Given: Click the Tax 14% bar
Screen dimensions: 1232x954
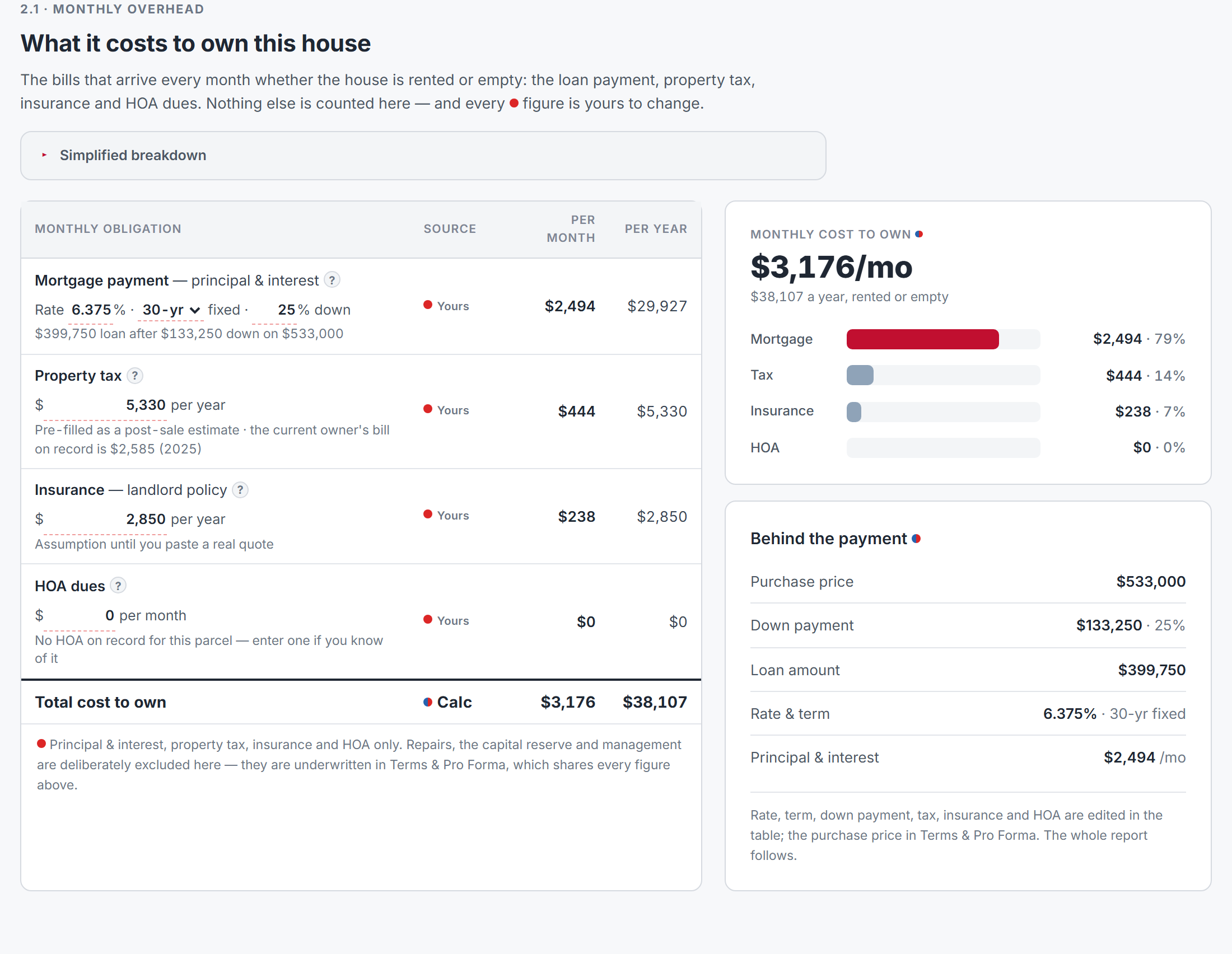Looking at the screenshot, I should point(860,376).
